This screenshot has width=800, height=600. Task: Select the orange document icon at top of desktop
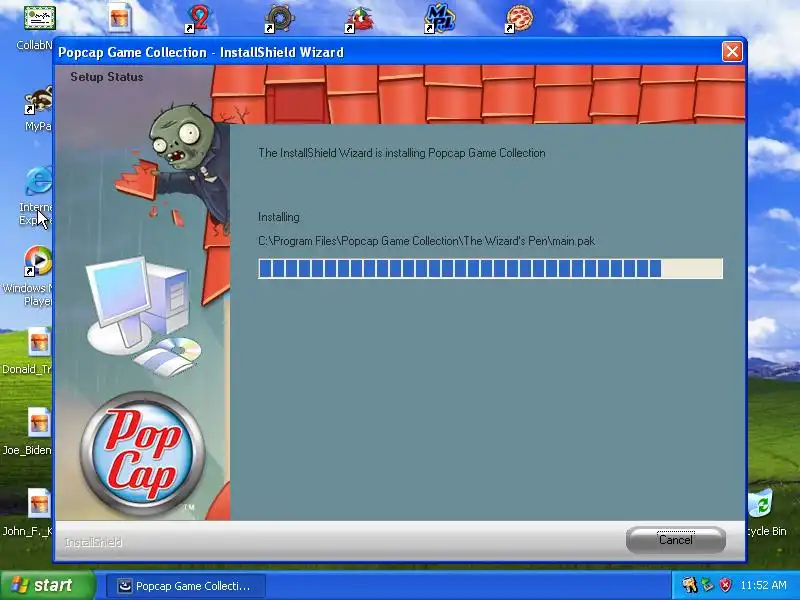pos(120,18)
